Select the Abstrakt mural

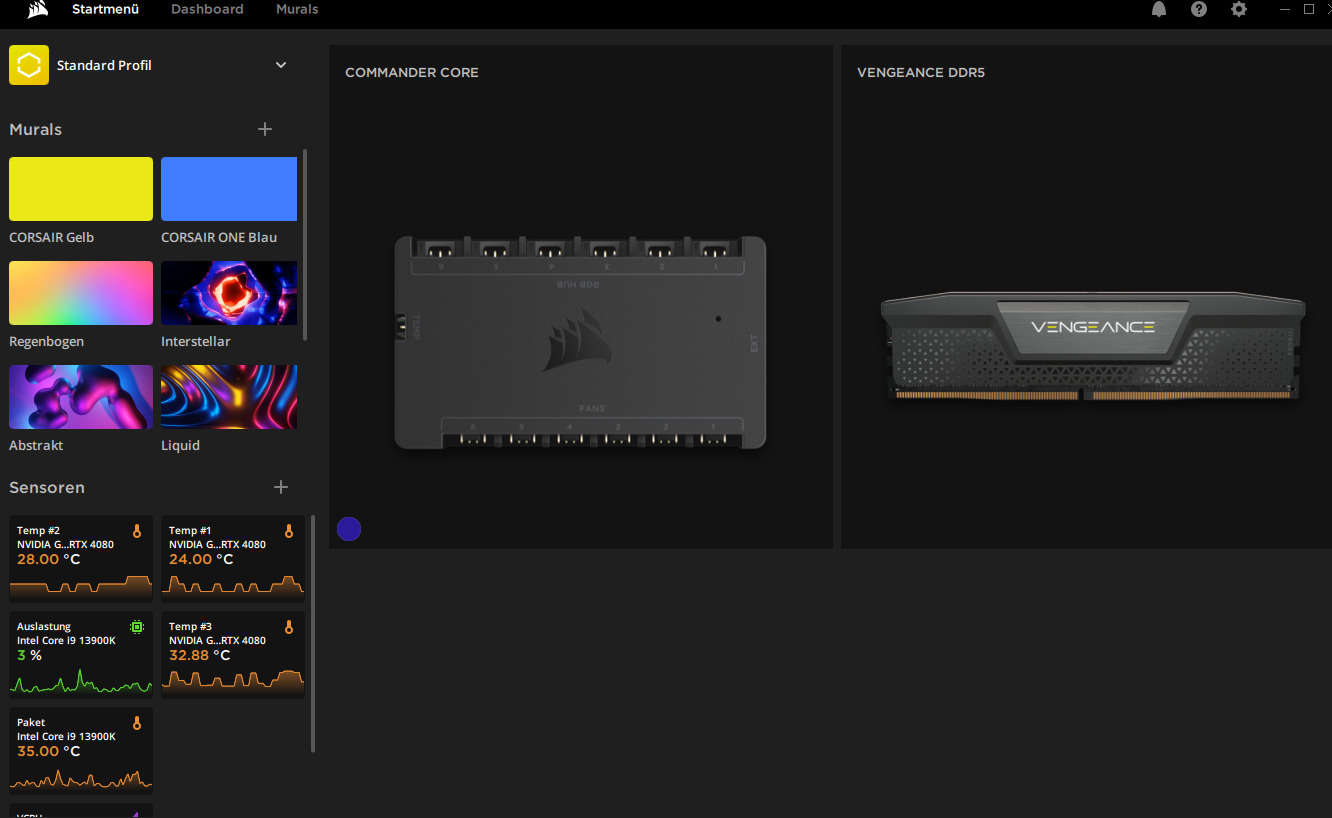[x=81, y=397]
